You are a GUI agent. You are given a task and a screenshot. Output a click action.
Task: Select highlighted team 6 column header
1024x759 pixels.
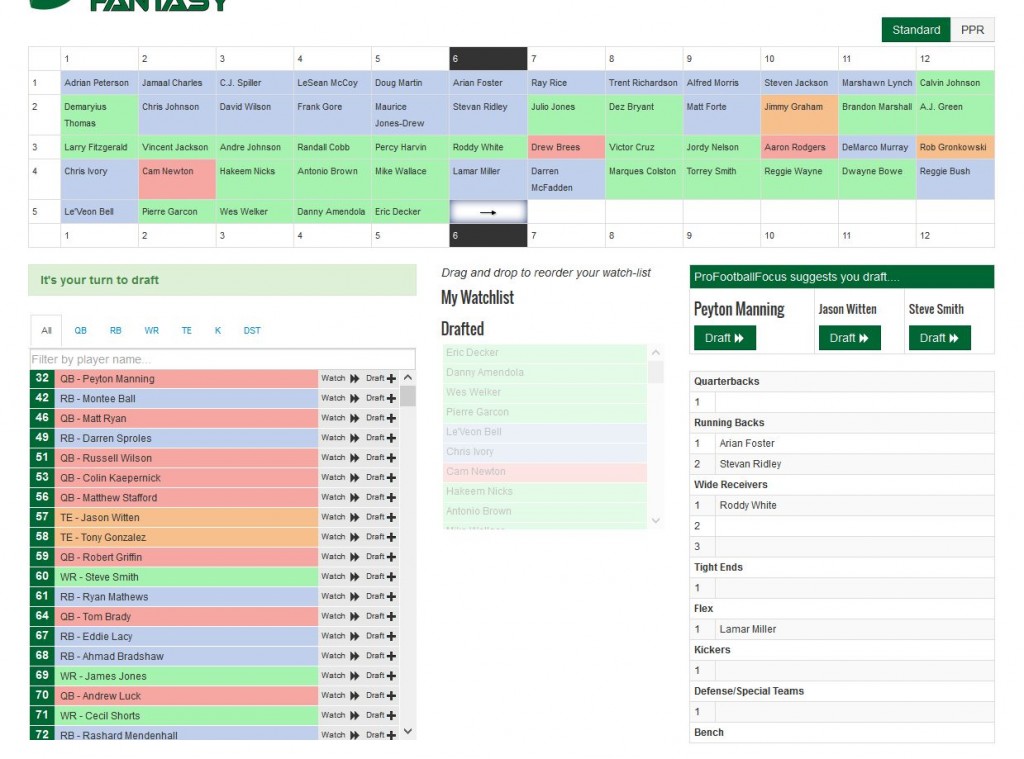(488, 59)
